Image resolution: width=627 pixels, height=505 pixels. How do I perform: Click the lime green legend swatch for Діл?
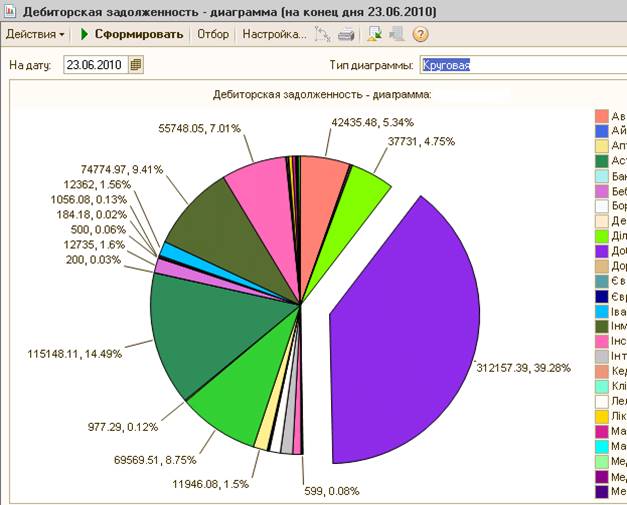(x=602, y=236)
